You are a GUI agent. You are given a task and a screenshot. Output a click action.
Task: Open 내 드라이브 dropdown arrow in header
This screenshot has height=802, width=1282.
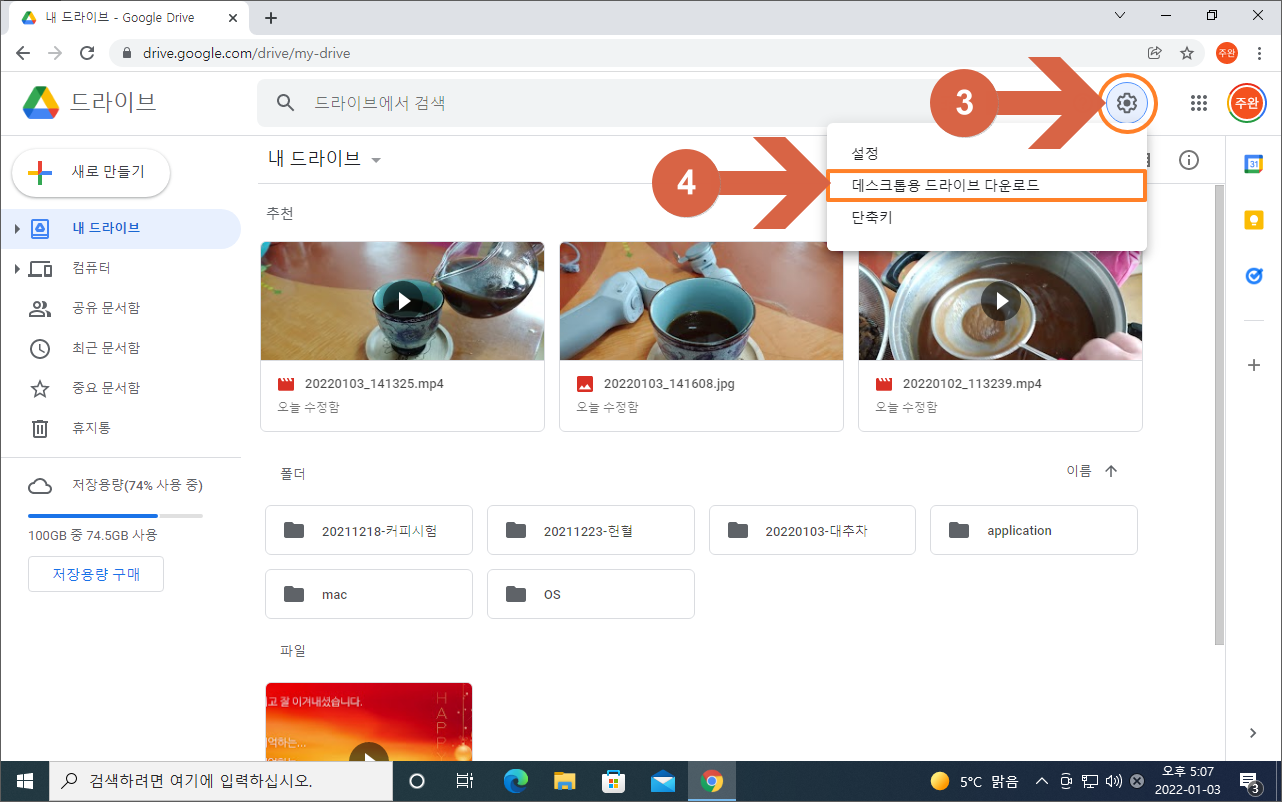point(376,160)
